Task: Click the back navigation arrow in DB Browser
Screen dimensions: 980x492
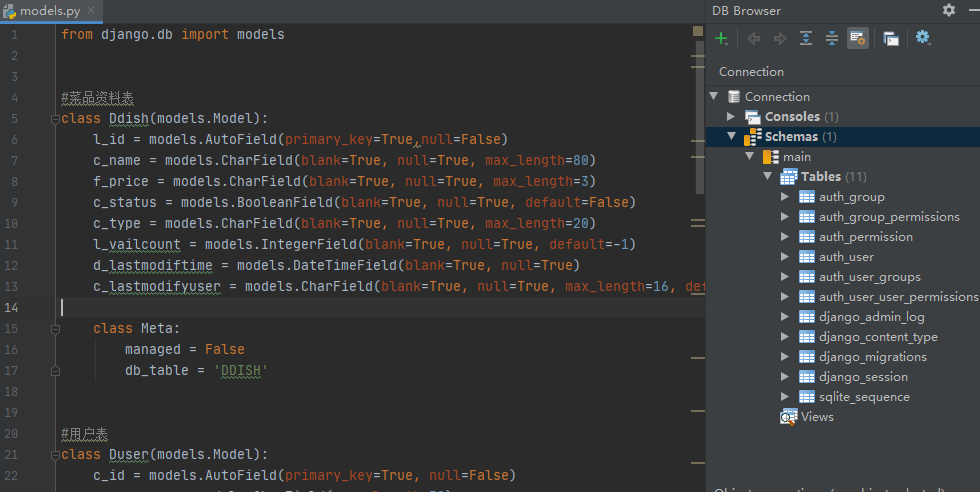Action: coord(754,39)
